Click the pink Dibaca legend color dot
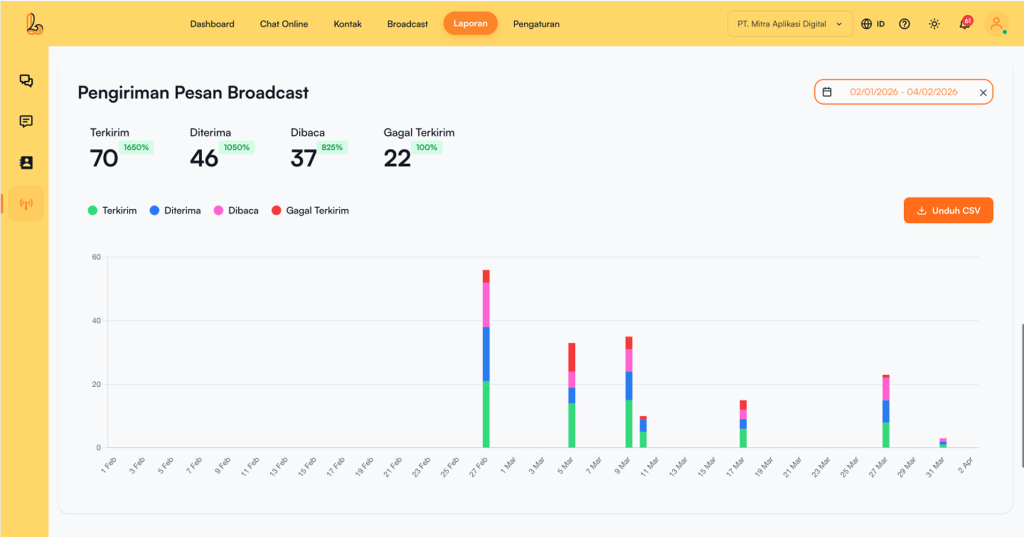Viewport: 1024px width, 537px height. click(219, 211)
